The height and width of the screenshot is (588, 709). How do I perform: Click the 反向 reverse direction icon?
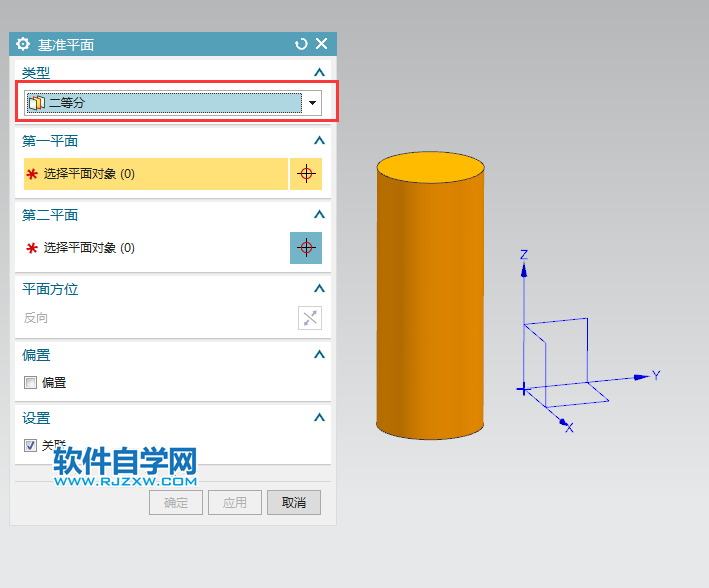point(310,318)
